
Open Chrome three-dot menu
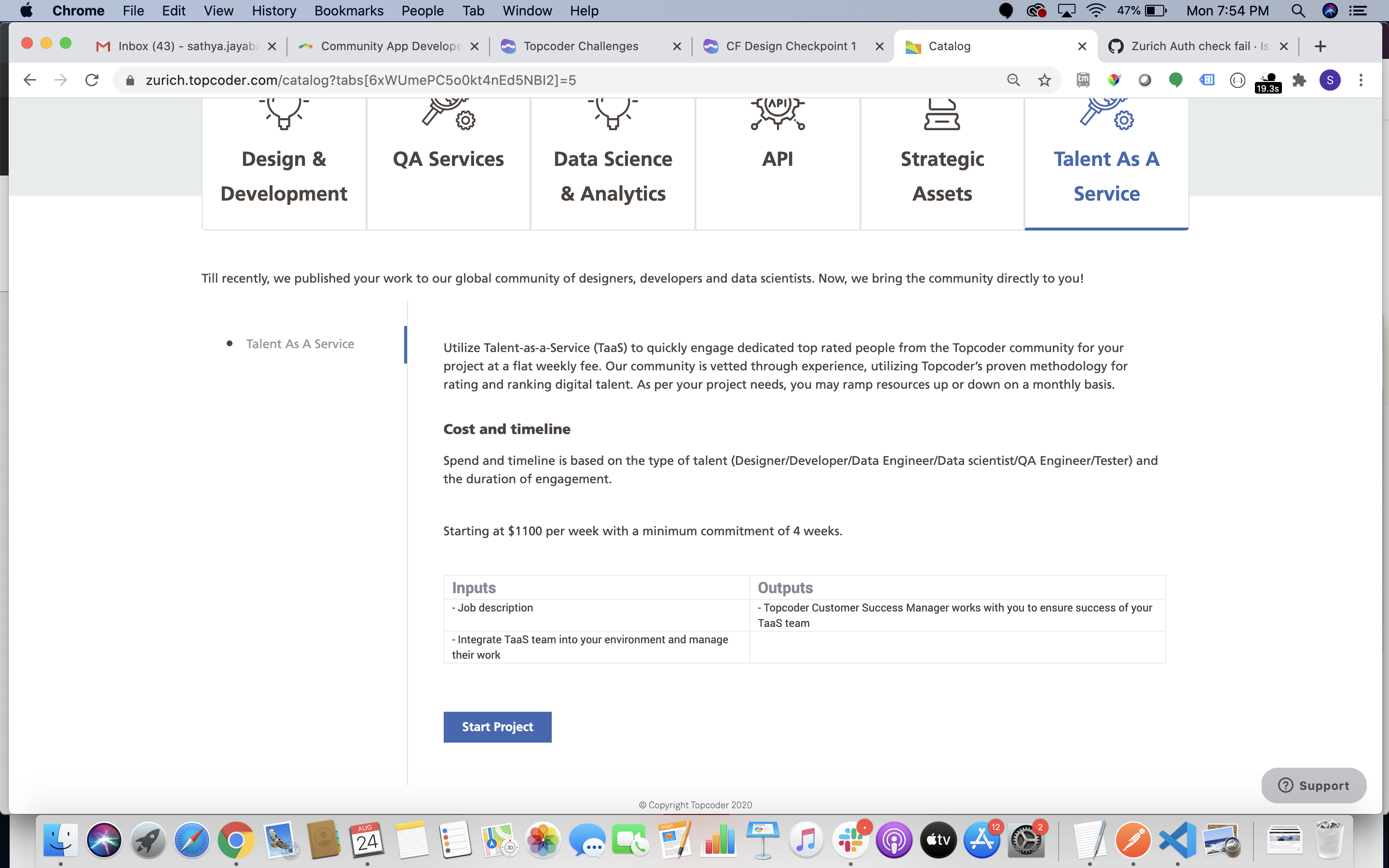point(1361,80)
